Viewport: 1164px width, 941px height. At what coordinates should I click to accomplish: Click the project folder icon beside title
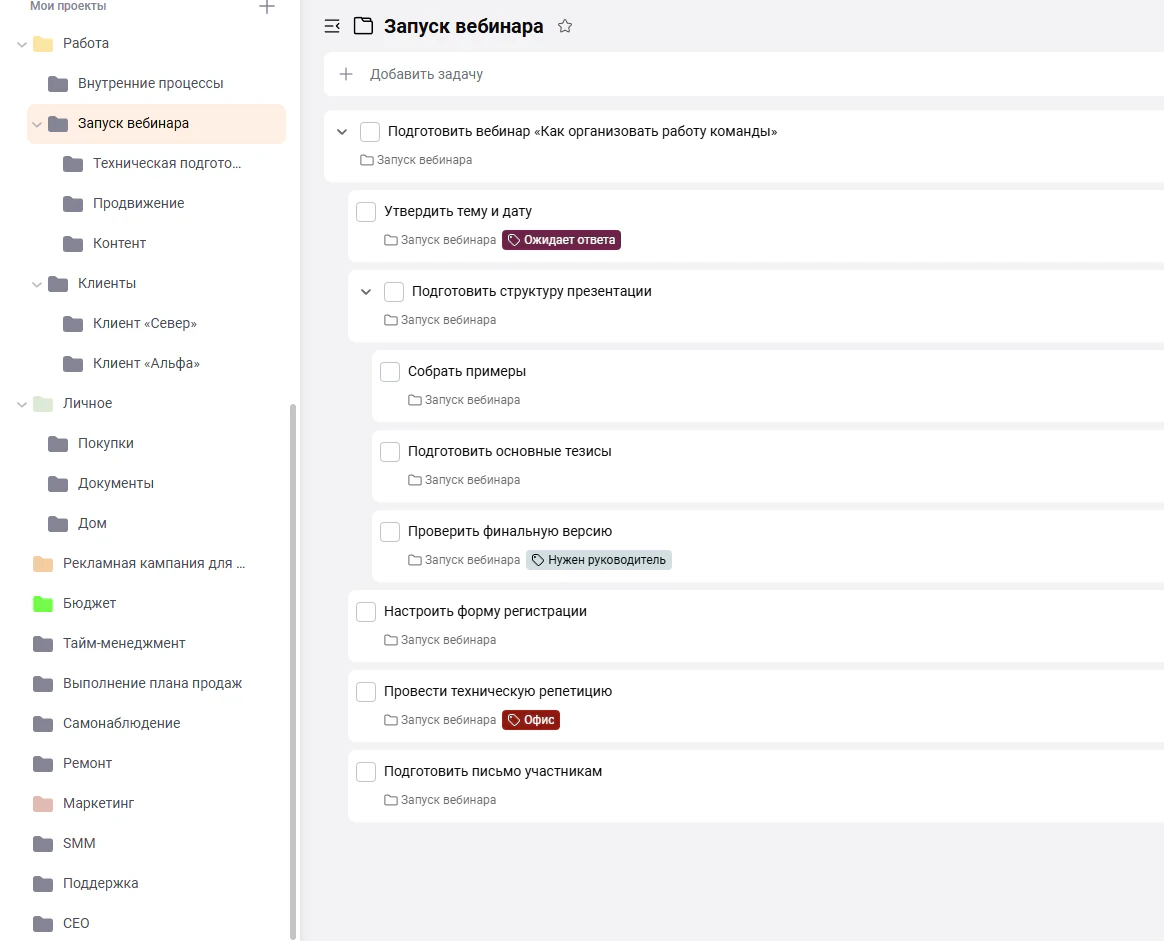pyautogui.click(x=363, y=26)
